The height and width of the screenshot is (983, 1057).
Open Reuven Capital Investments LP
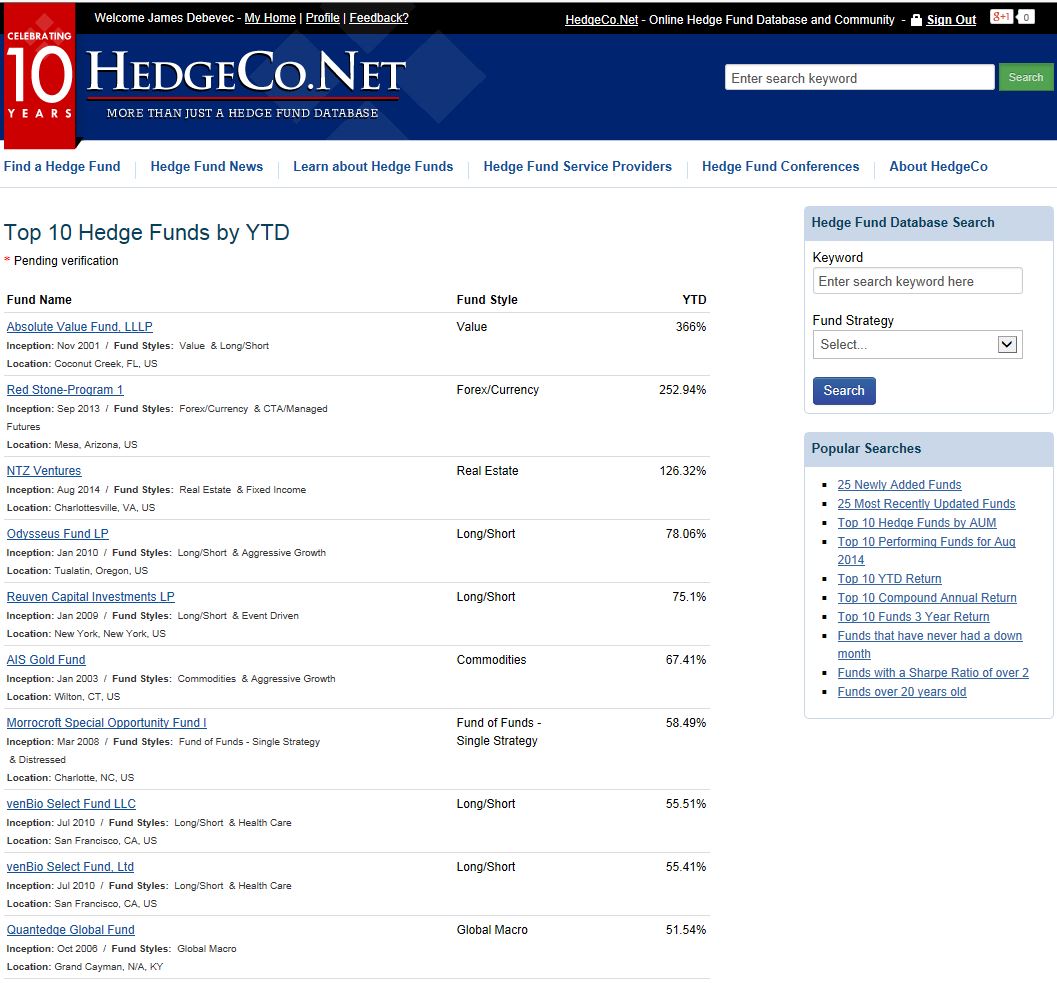[90, 597]
